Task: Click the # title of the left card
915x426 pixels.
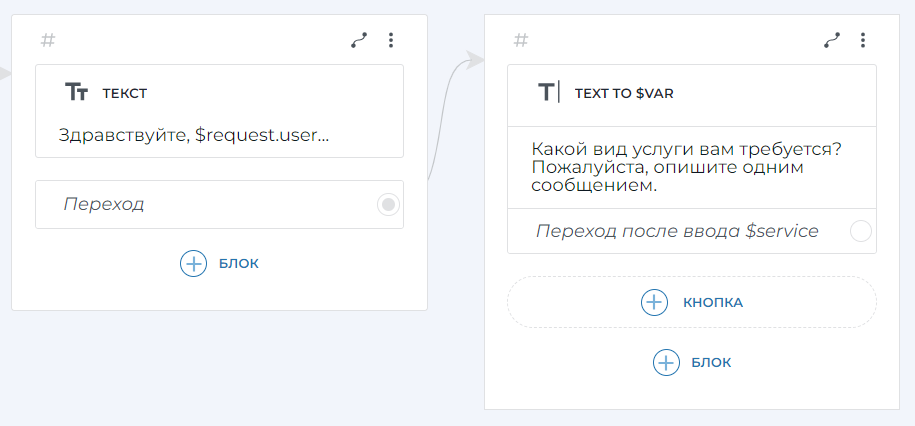Action: (x=48, y=40)
